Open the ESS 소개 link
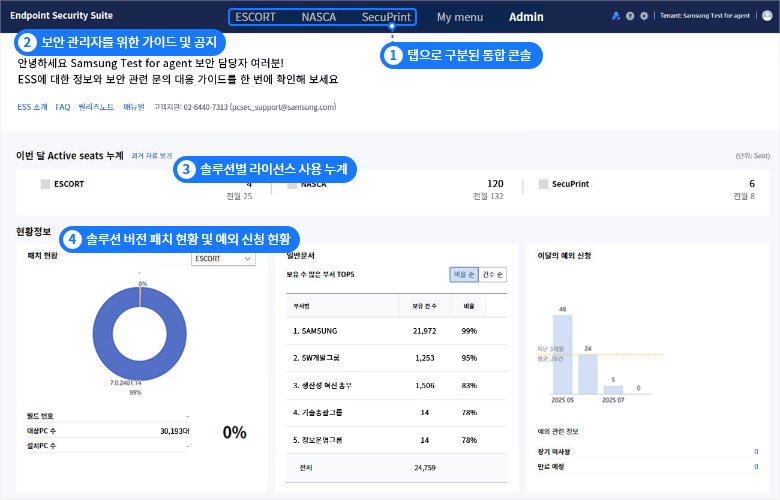Image resolution: width=780 pixels, height=500 pixels. [32, 107]
